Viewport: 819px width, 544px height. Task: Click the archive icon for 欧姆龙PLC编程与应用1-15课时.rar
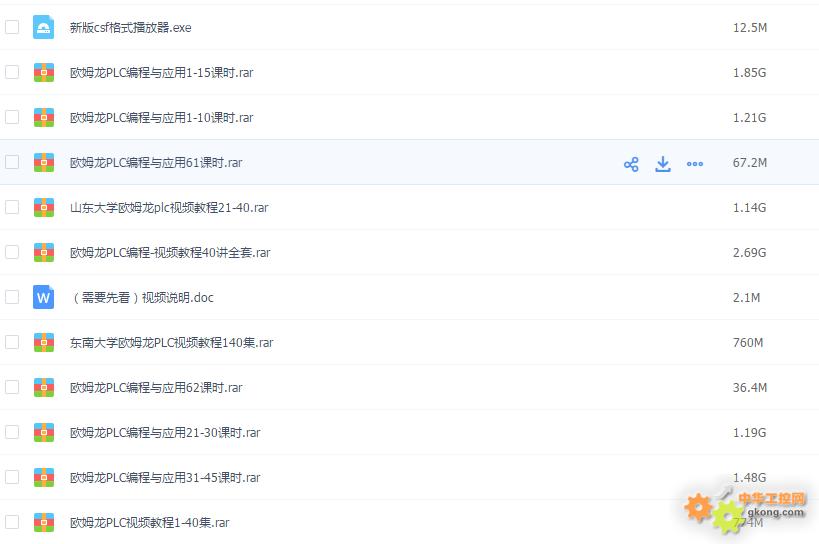coord(44,72)
